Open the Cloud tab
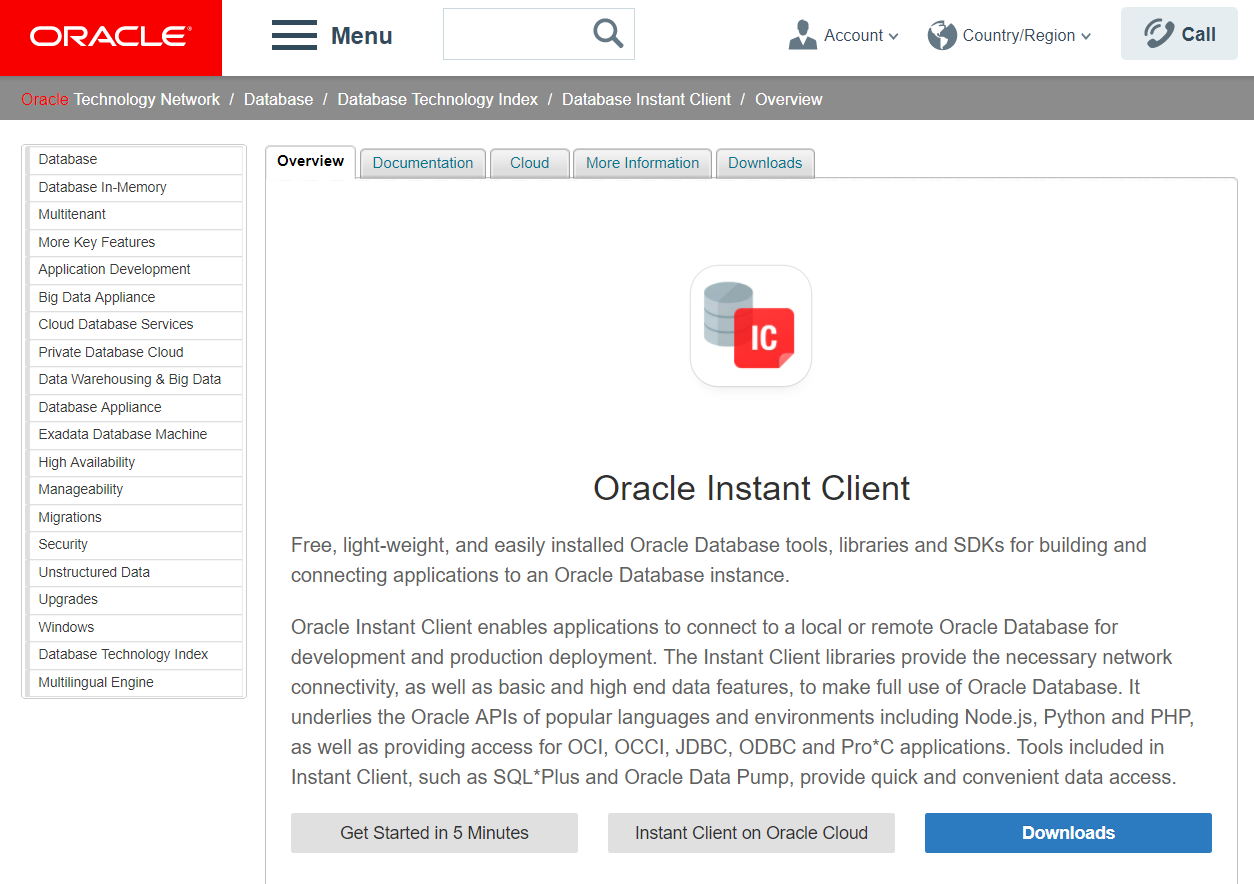This screenshot has width=1254, height=884. 529,163
